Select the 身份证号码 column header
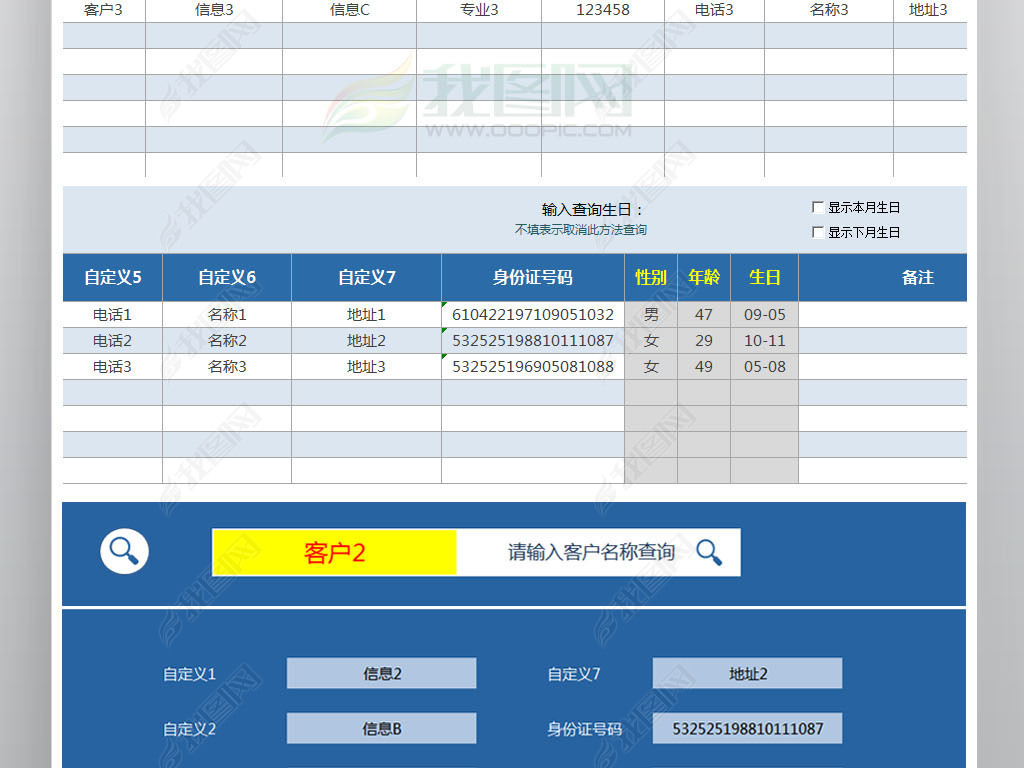The image size is (1024, 768). pyautogui.click(x=533, y=277)
